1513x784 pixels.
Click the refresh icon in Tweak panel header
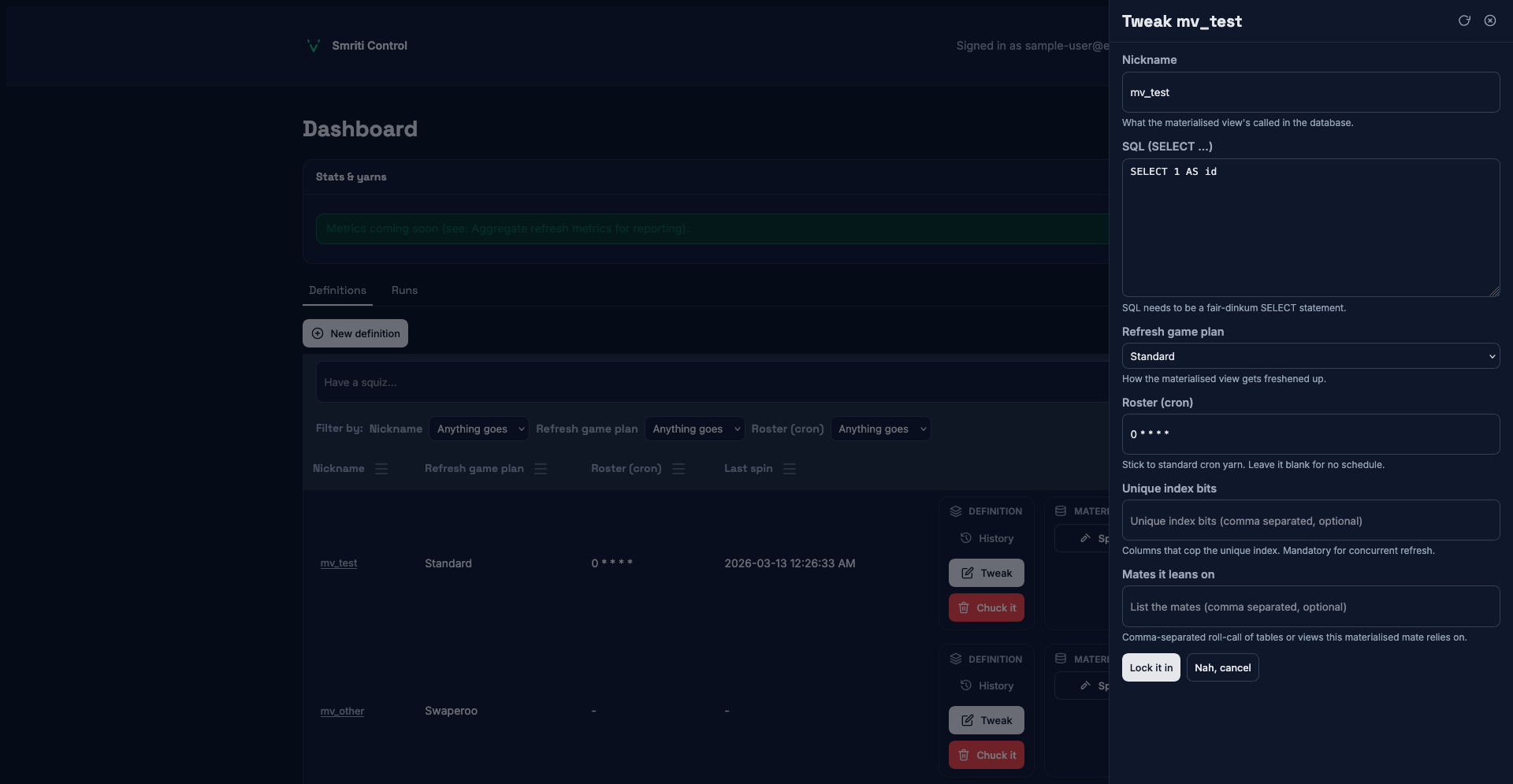[x=1464, y=20]
